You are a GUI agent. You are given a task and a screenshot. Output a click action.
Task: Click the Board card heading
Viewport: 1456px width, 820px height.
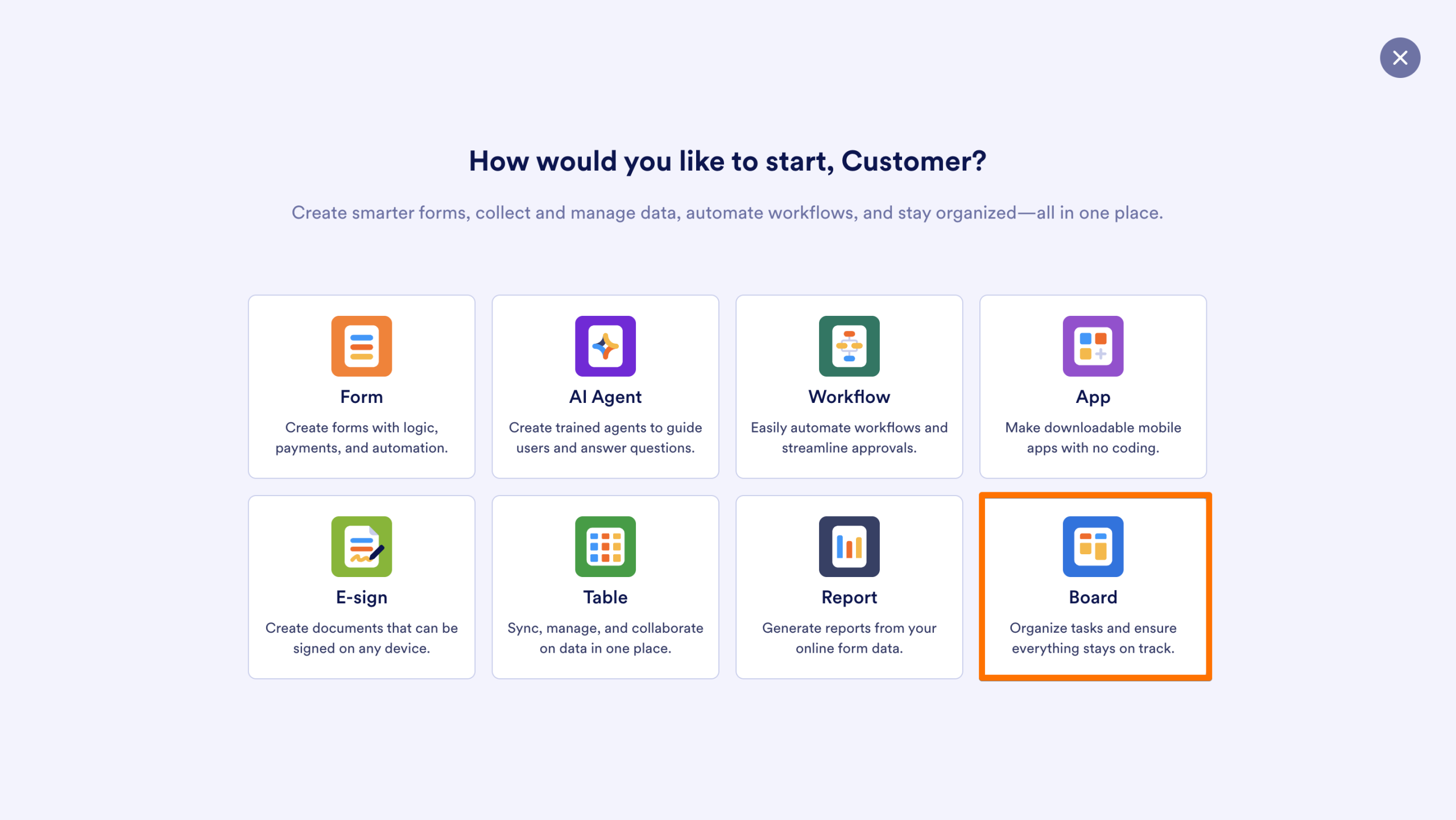tap(1093, 597)
